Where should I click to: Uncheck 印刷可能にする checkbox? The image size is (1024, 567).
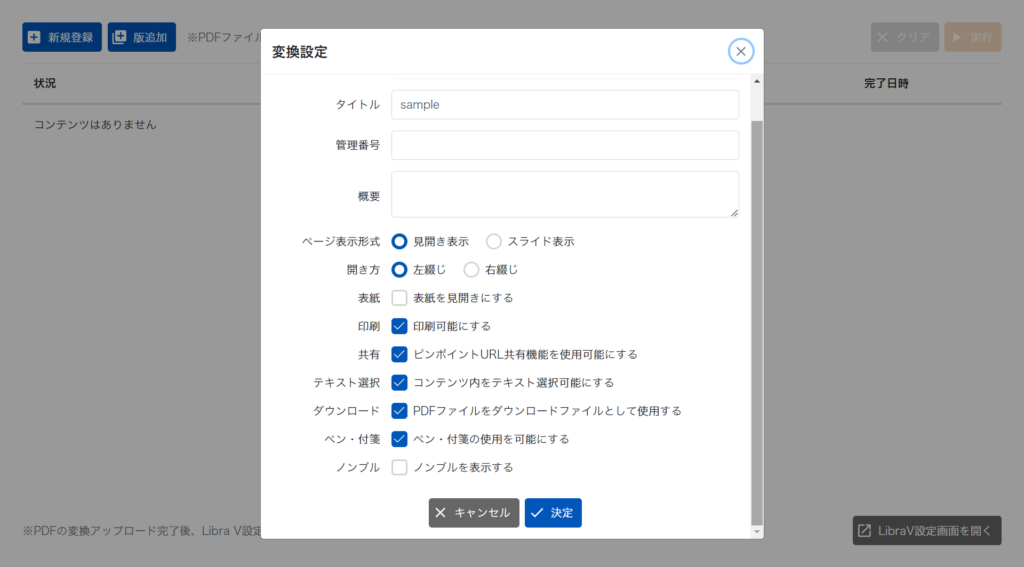[x=400, y=326]
